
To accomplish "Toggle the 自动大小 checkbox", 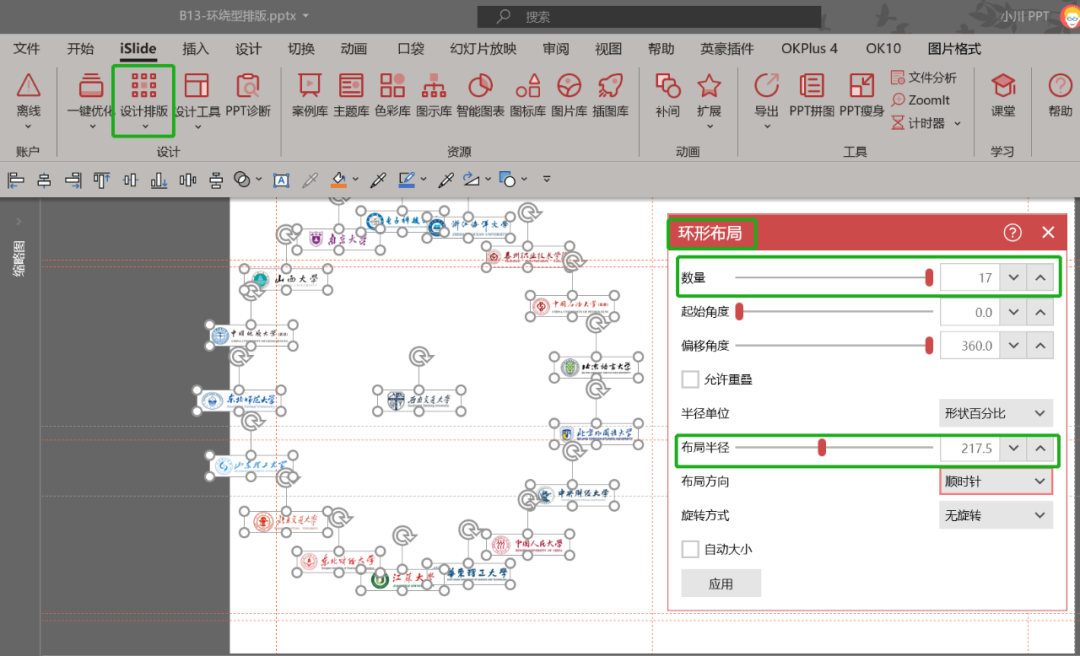I will (x=690, y=549).
